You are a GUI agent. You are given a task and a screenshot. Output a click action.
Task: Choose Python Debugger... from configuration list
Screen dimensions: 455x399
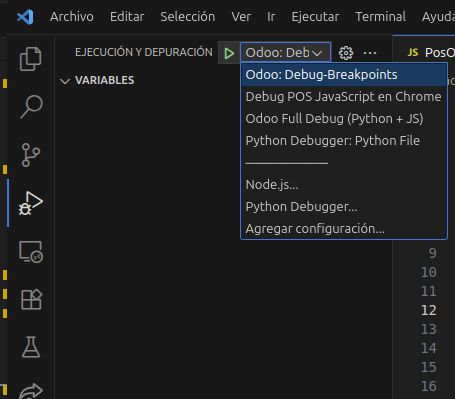pyautogui.click(x=344, y=207)
